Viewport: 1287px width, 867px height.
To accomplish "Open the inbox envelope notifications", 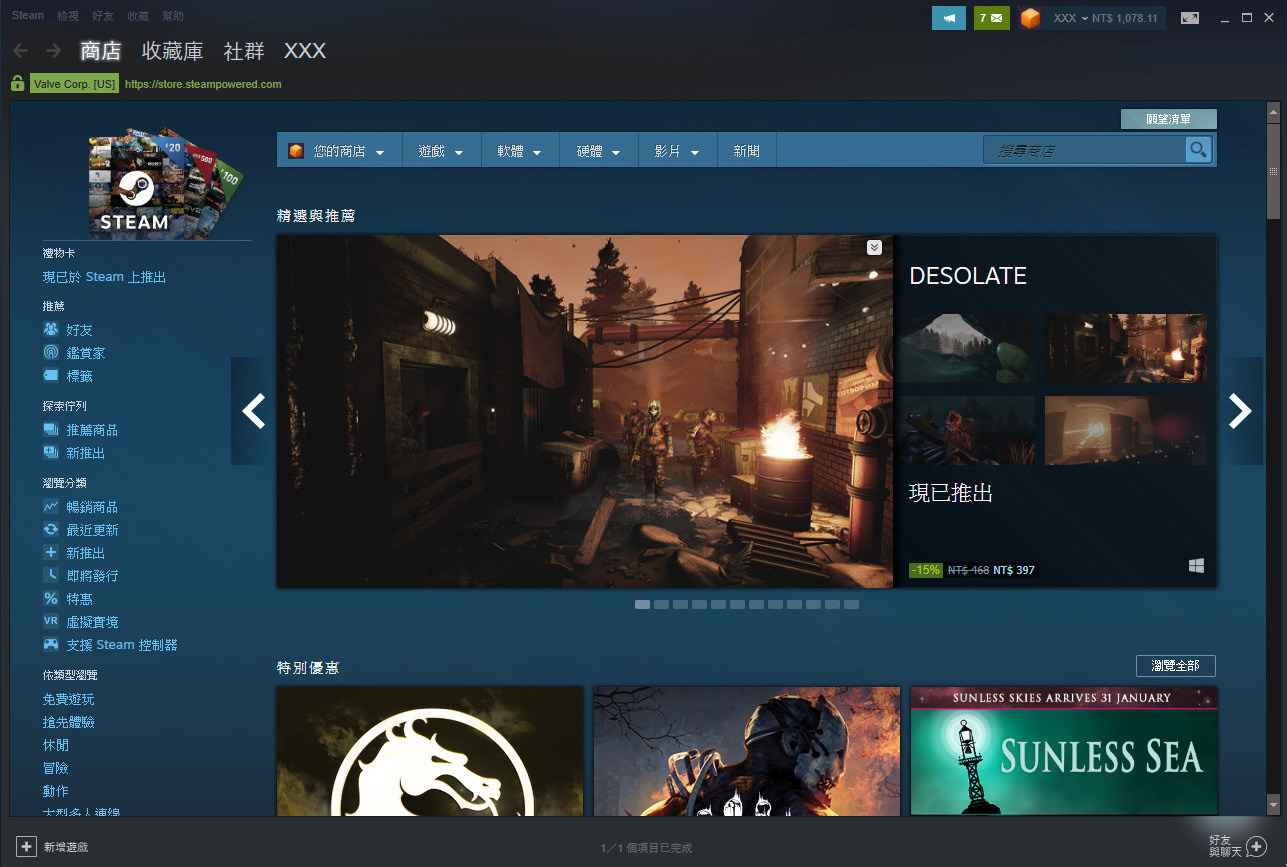I will click(x=991, y=18).
